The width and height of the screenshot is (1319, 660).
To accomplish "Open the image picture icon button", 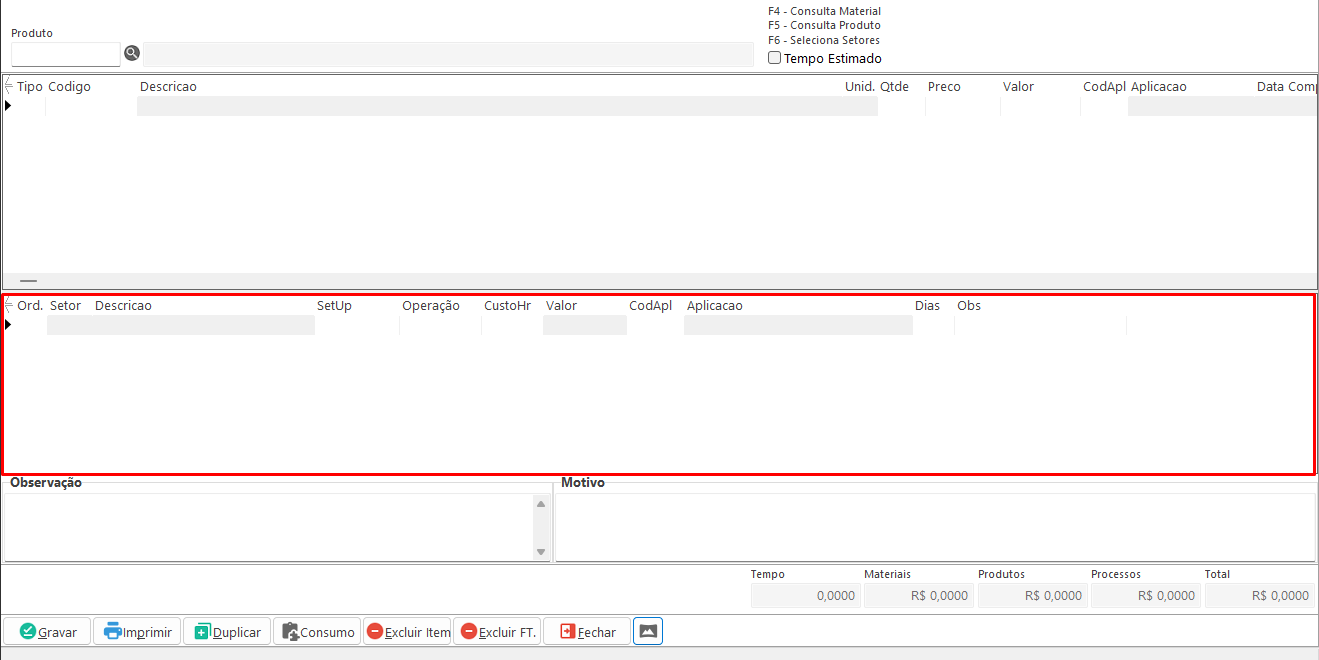I will 648,632.
